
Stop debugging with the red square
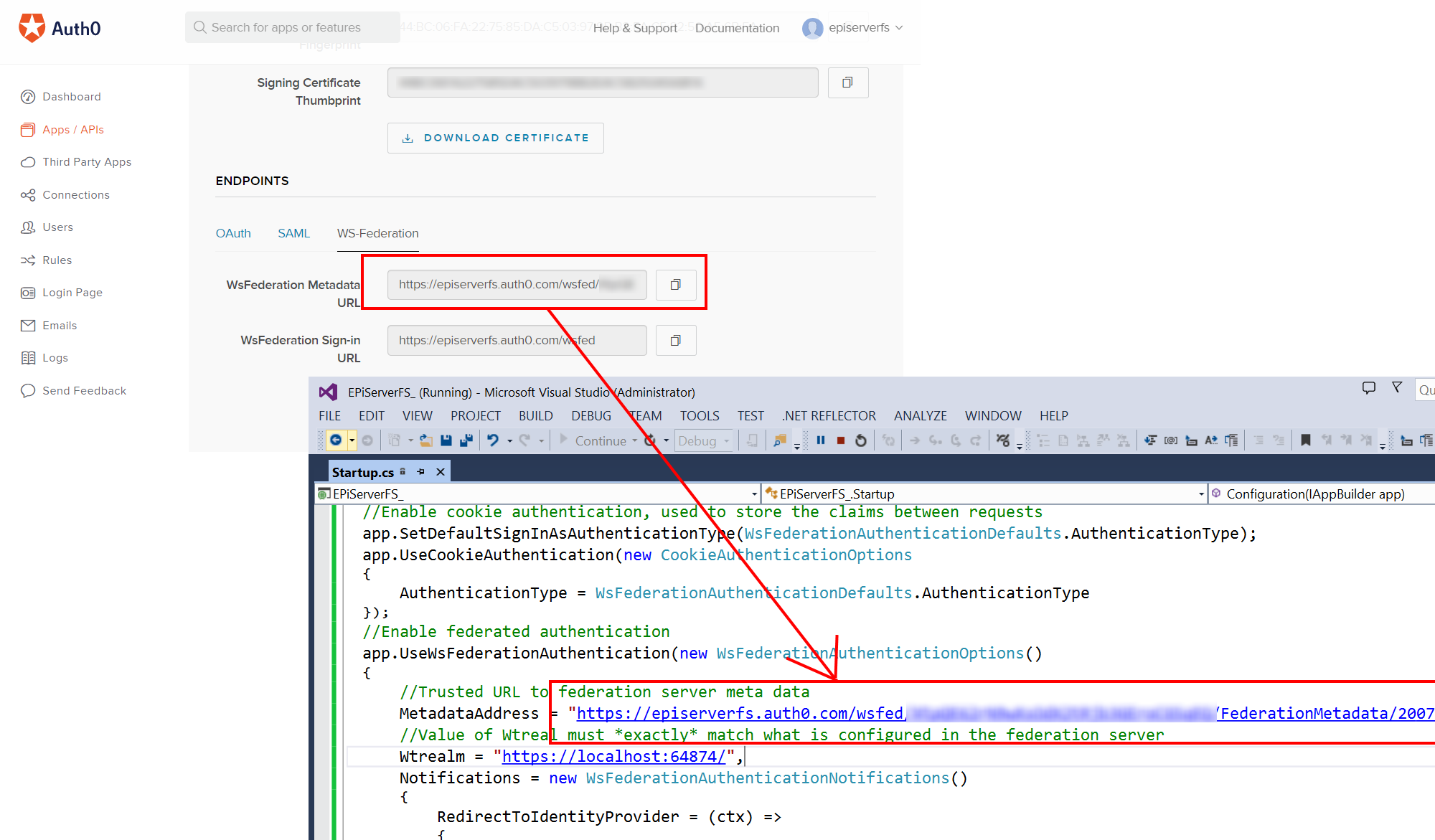click(841, 440)
